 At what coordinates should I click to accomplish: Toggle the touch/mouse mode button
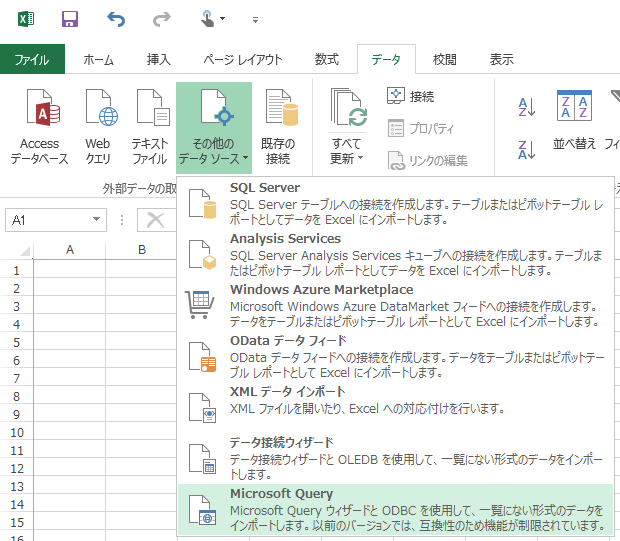tap(208, 19)
